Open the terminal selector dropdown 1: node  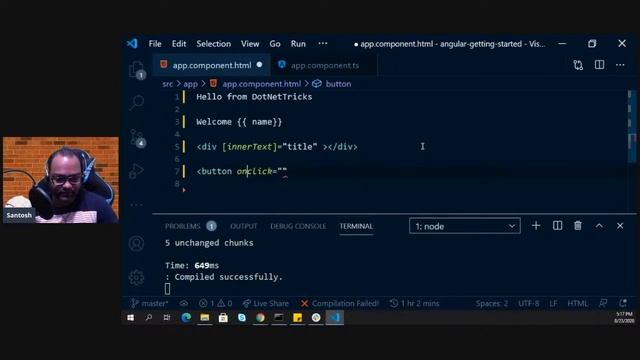464,226
